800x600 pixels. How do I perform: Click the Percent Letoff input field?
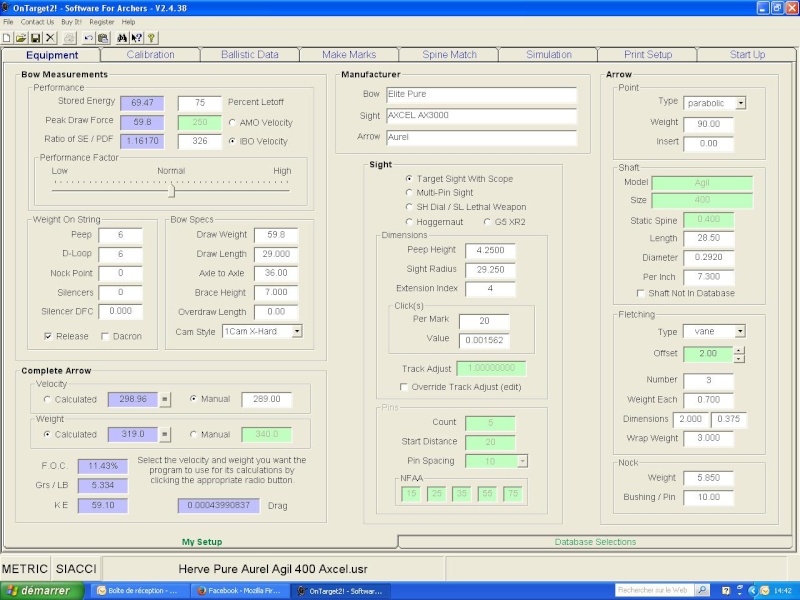[199, 103]
